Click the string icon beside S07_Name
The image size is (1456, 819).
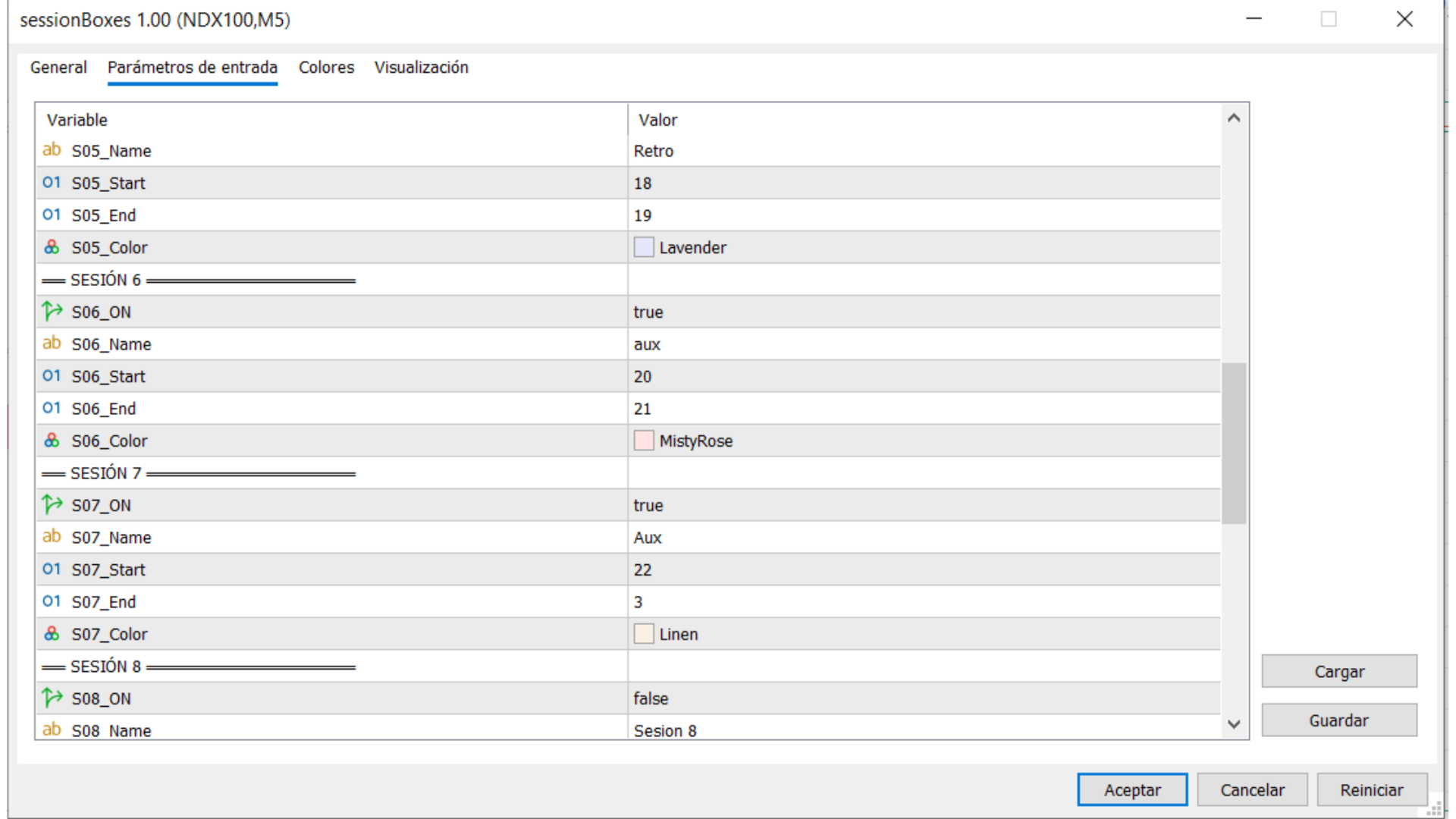point(52,537)
